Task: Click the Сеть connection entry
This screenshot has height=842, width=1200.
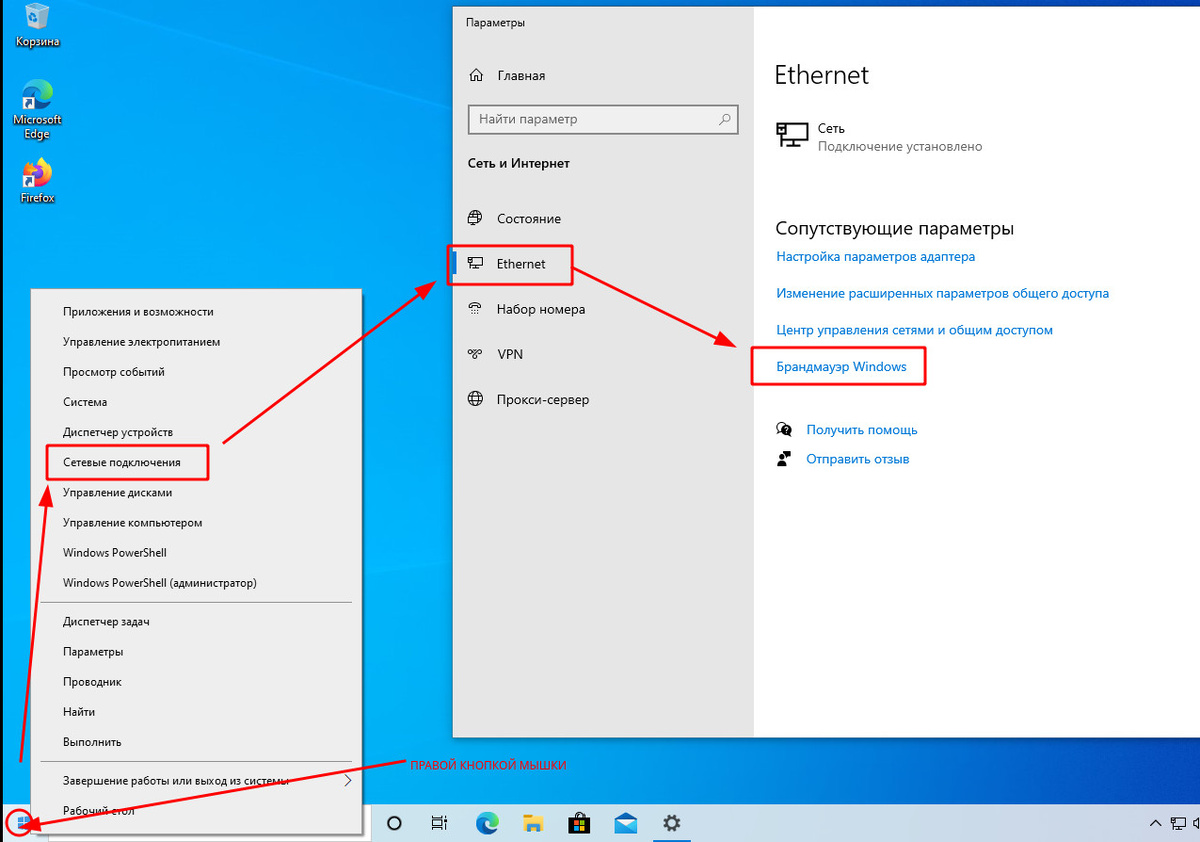Action: pyautogui.click(x=880, y=137)
